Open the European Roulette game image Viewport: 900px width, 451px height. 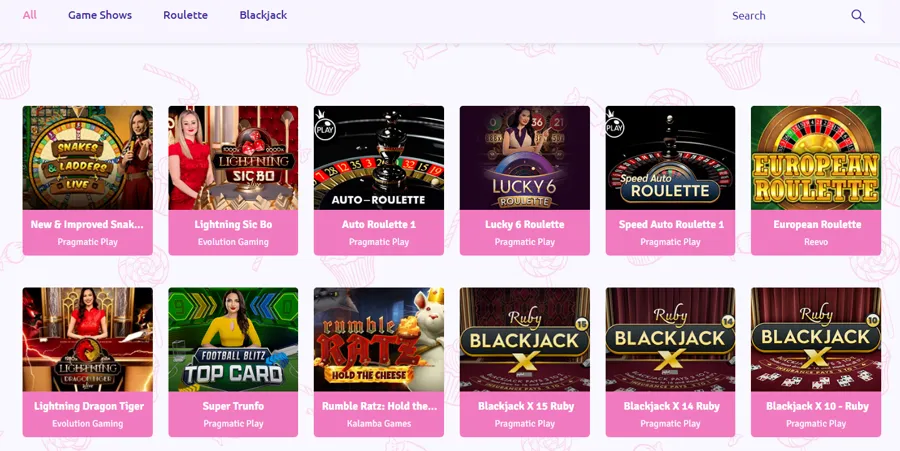pos(816,158)
